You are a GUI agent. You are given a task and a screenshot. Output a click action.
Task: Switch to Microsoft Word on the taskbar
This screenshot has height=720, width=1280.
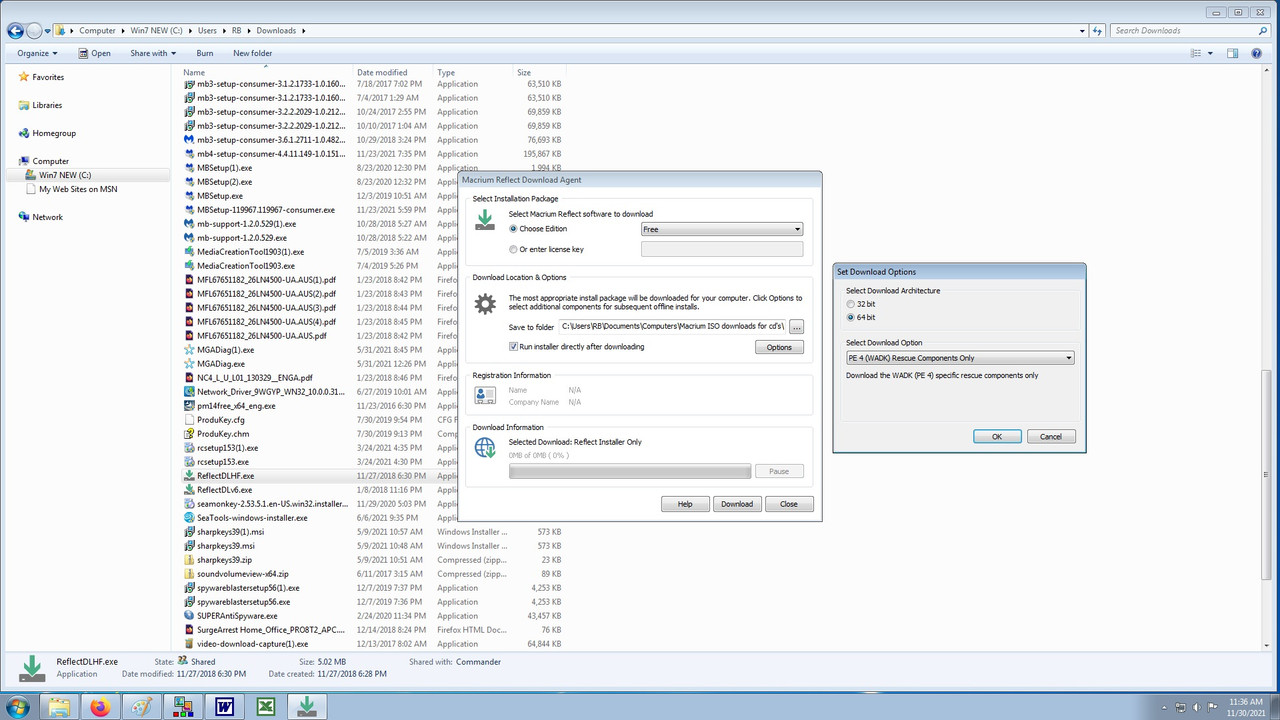[225, 706]
